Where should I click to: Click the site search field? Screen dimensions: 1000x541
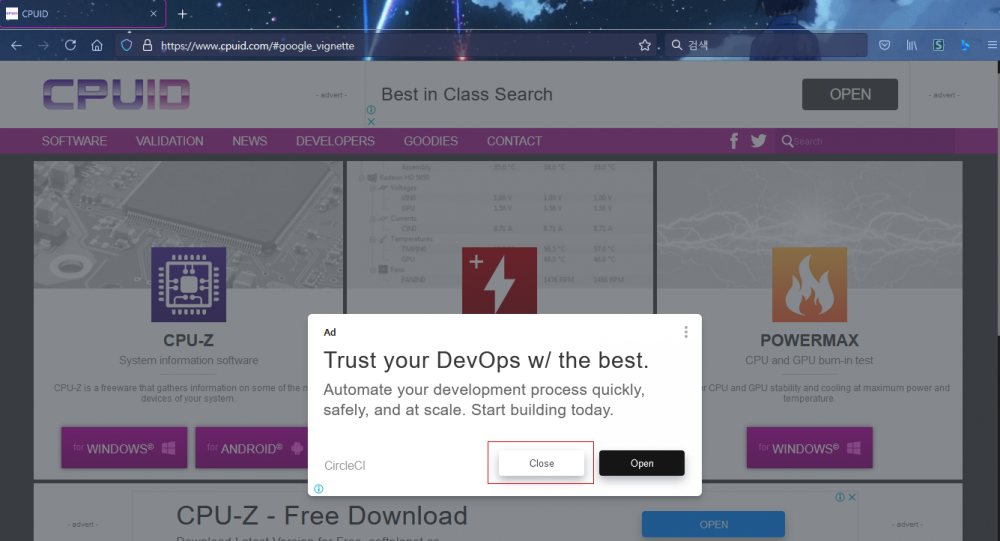(867, 141)
